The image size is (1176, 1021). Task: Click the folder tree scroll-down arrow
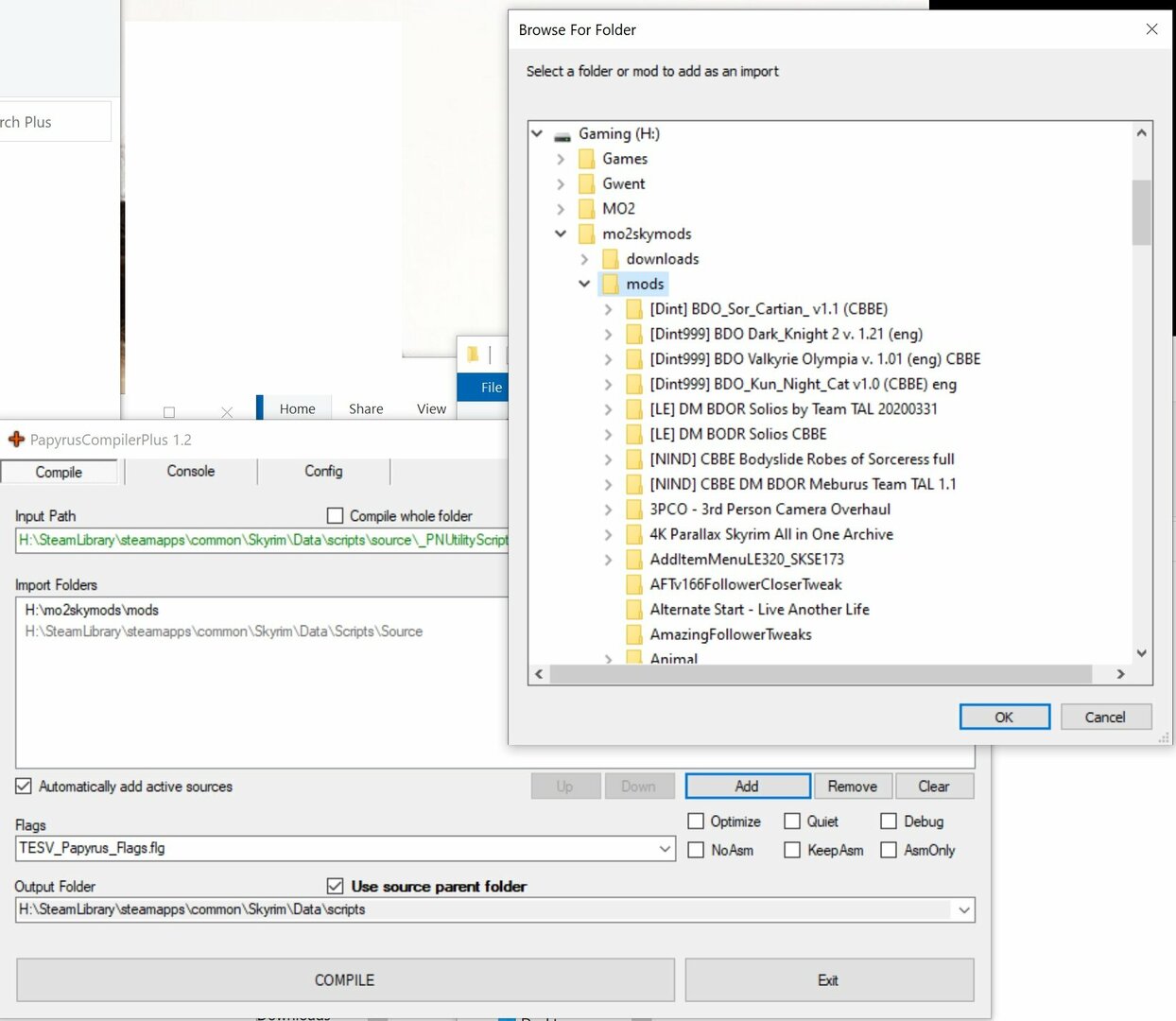point(1141,653)
